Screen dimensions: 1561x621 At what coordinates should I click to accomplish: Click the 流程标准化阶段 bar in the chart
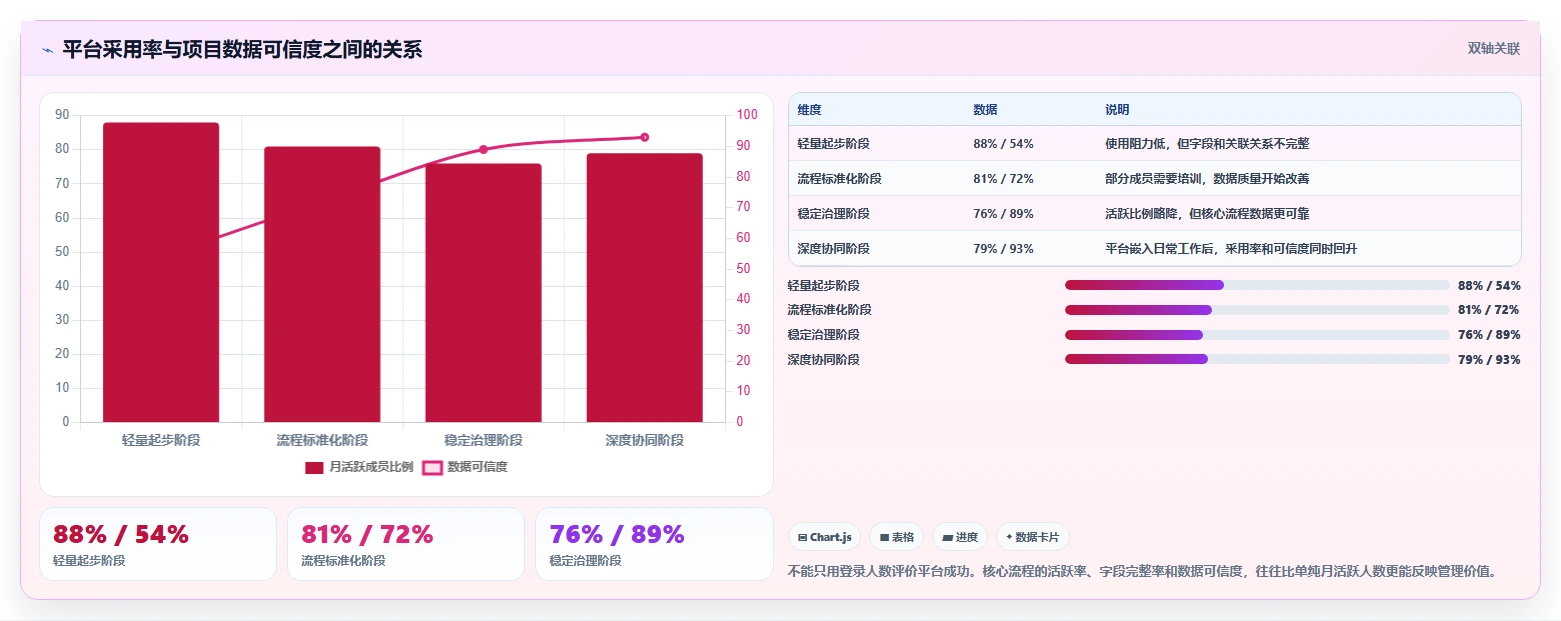[322, 284]
